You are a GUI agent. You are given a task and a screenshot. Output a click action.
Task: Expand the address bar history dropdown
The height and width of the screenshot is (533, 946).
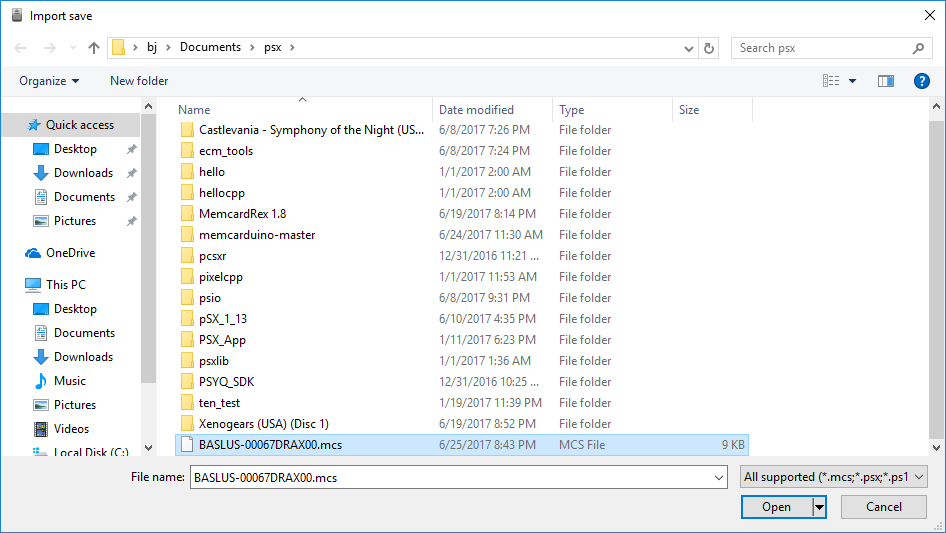click(x=689, y=48)
